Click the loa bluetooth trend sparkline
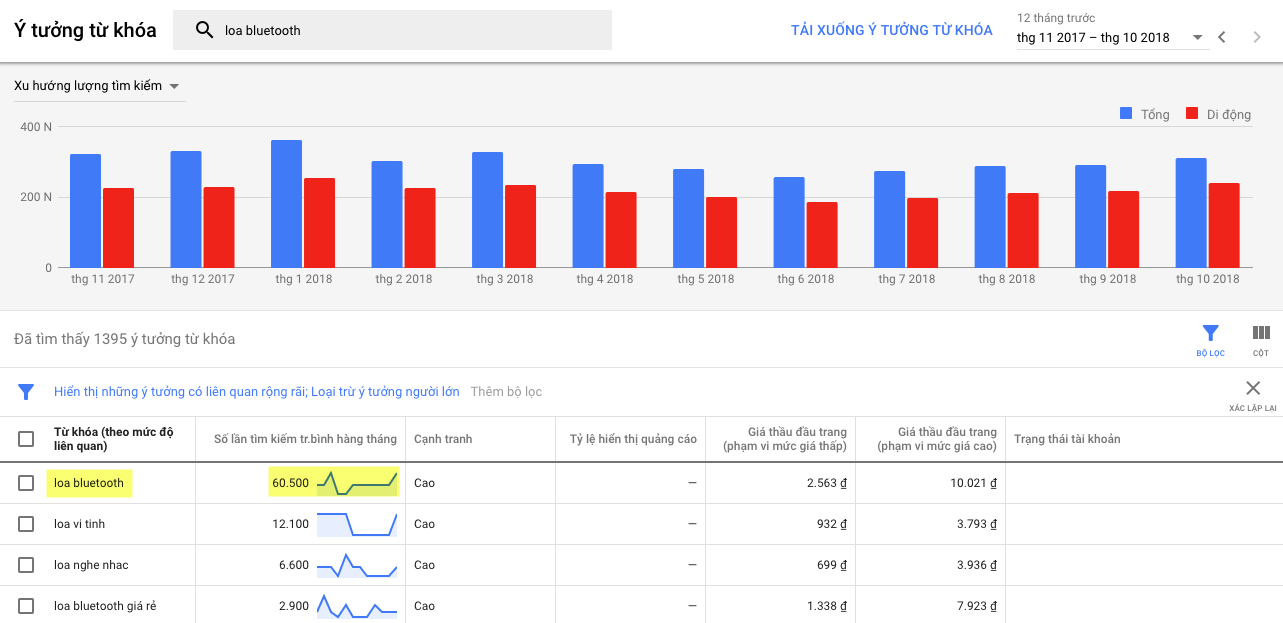 point(357,483)
